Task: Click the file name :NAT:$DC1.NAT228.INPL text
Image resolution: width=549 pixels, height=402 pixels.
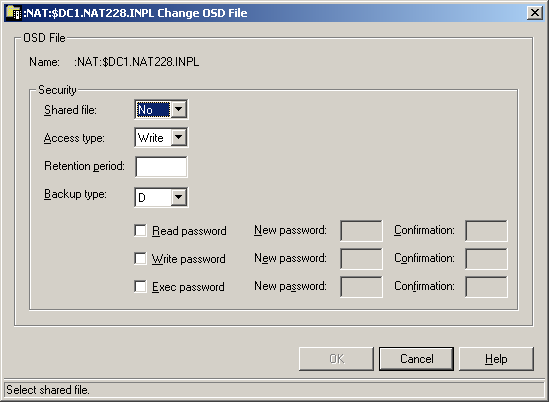Action: tap(137, 62)
